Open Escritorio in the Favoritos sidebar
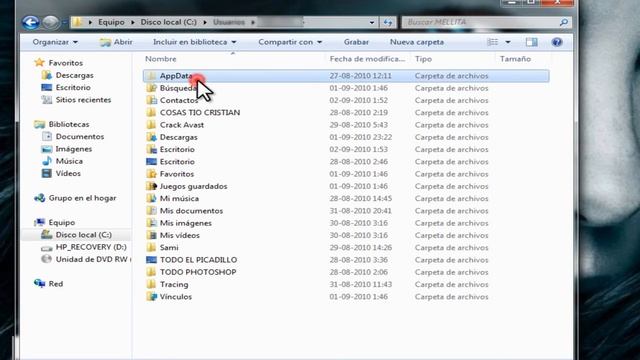The width and height of the screenshot is (640, 360). point(73,87)
